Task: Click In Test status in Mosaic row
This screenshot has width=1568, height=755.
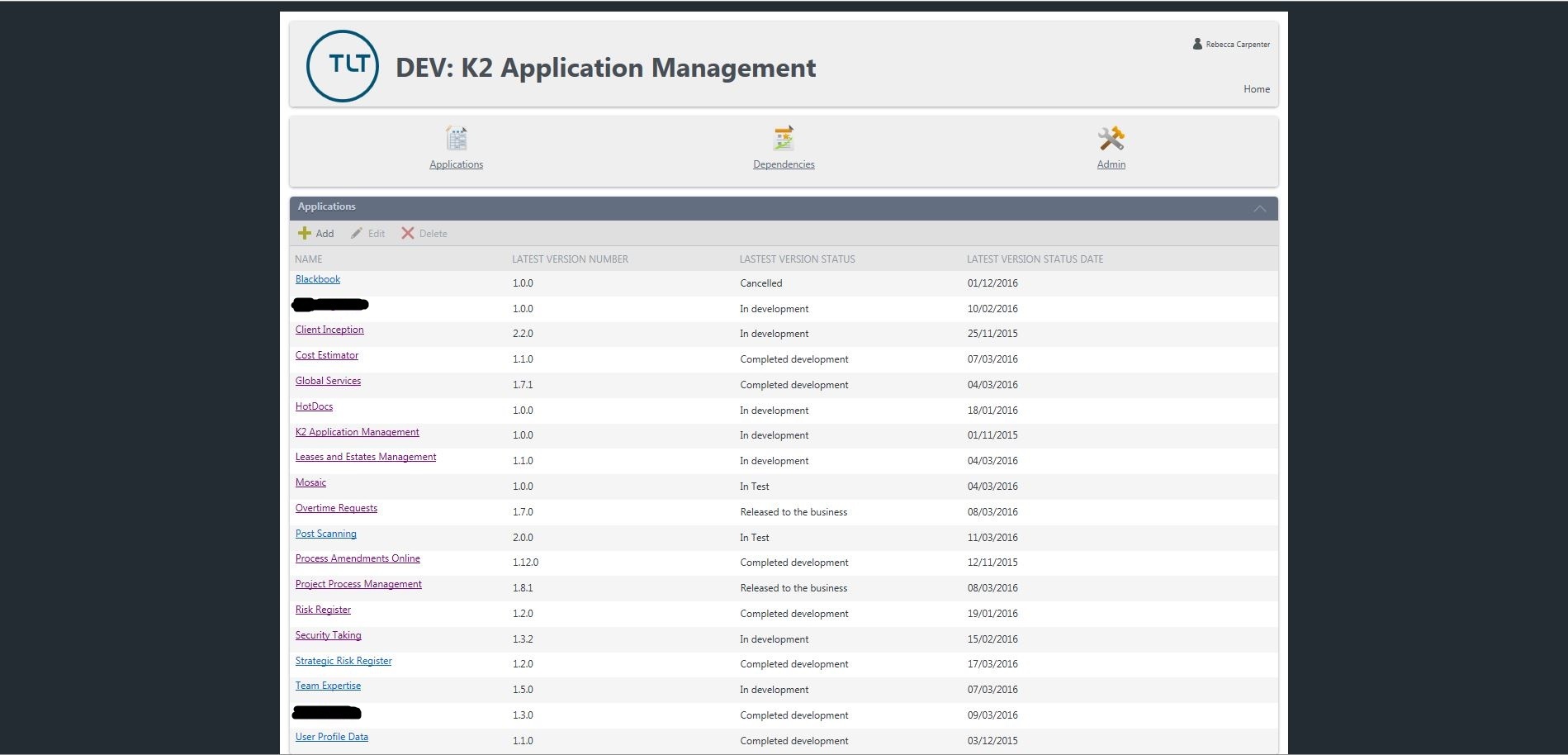Action: click(754, 487)
